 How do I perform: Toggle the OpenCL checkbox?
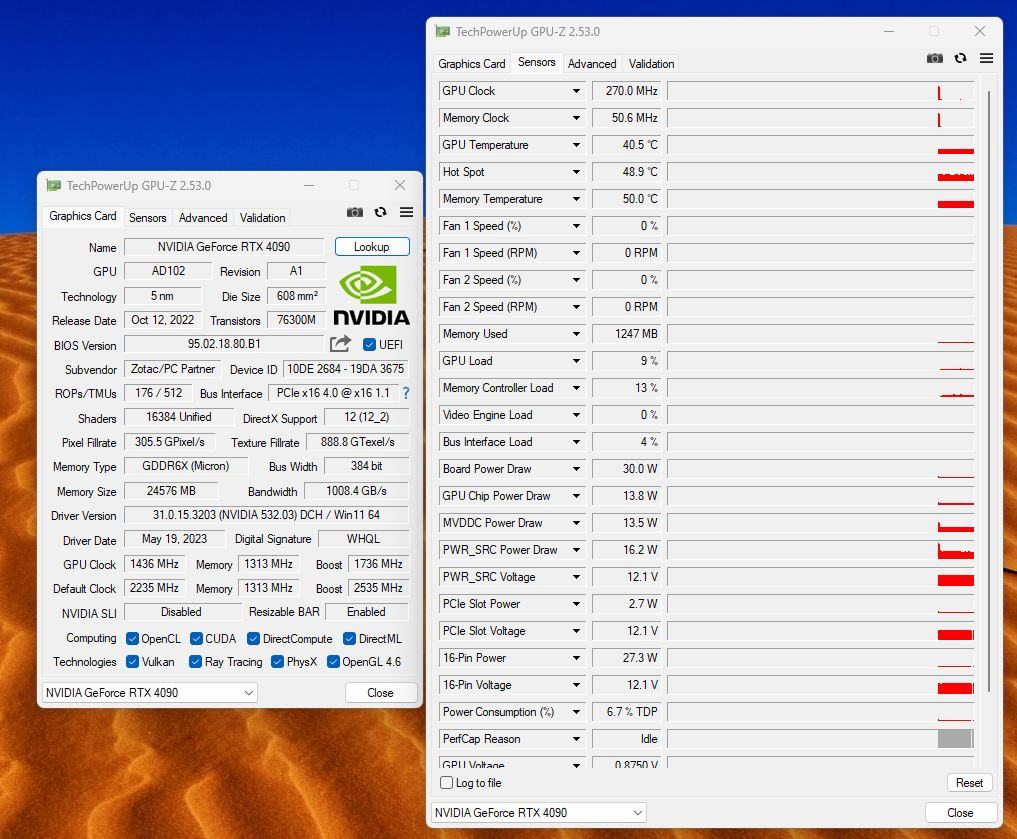132,639
